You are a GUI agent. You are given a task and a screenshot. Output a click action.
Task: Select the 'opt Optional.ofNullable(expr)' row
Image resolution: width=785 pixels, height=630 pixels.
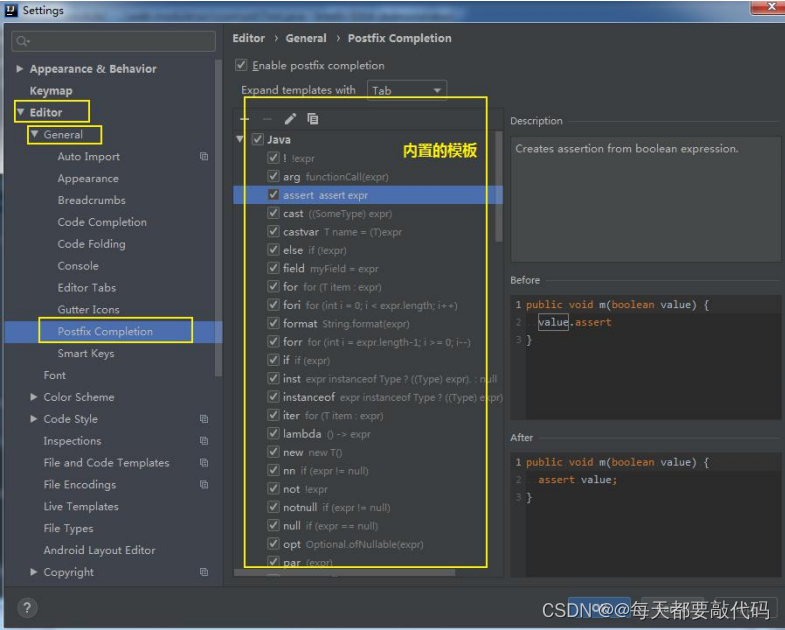[368, 544]
